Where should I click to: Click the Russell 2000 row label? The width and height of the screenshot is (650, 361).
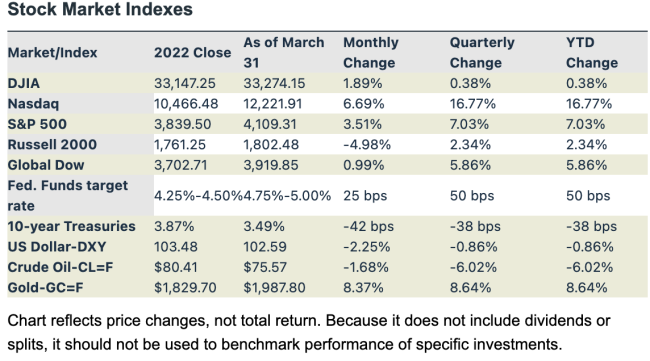(x=52, y=144)
